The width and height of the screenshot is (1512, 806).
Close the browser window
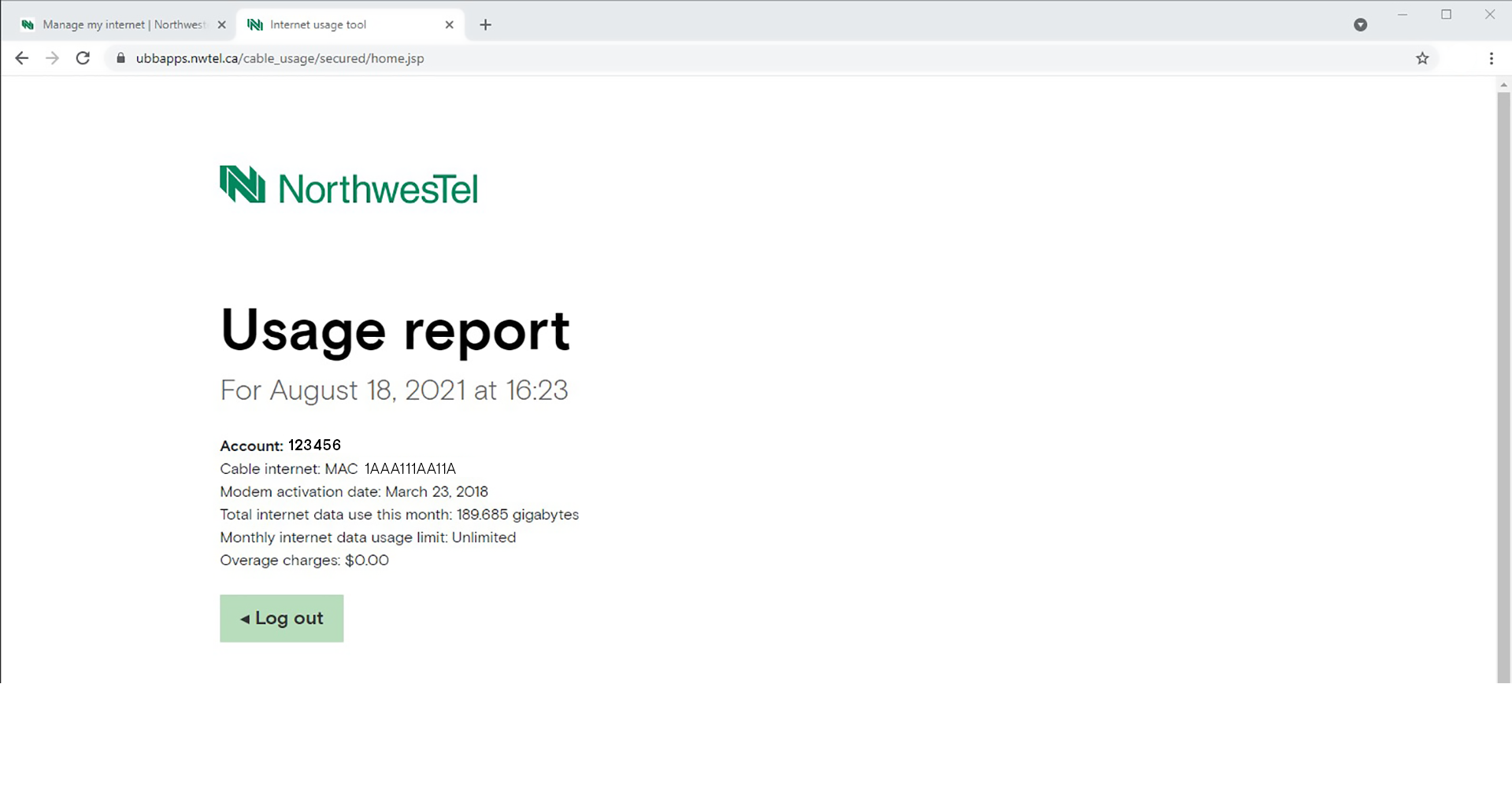[1489, 14]
